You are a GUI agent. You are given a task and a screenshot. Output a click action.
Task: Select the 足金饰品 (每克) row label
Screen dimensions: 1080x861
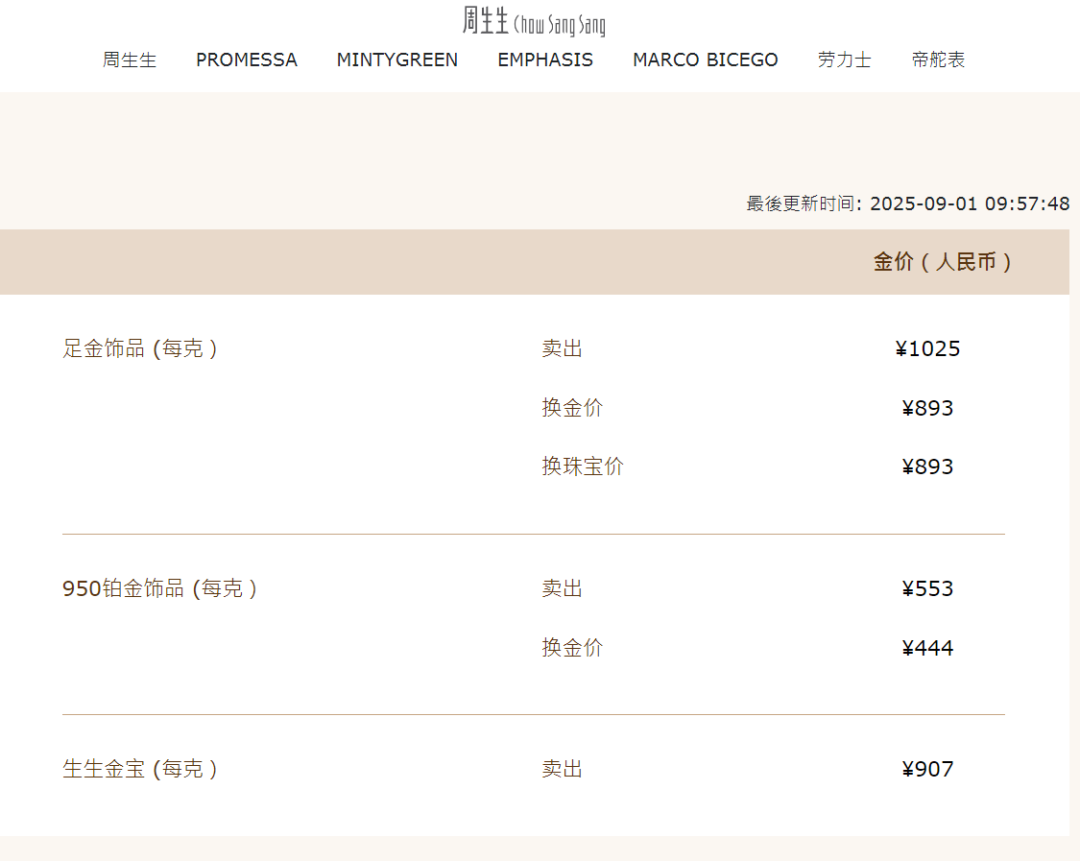[x=140, y=349]
